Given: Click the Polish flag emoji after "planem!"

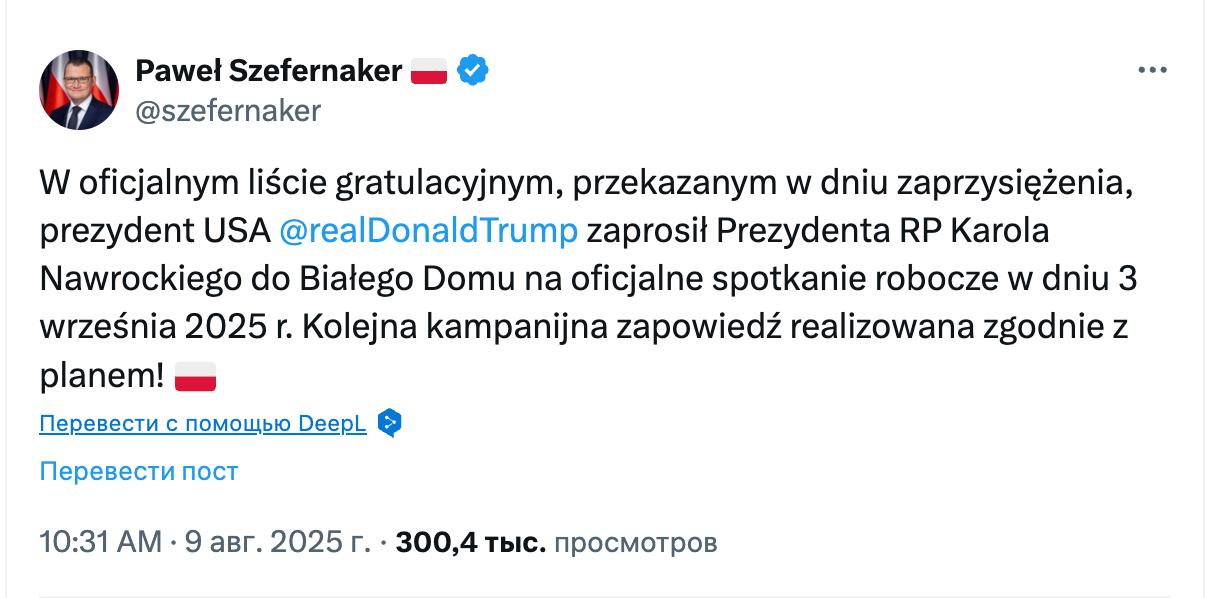Looking at the screenshot, I should pyautogui.click(x=196, y=377).
